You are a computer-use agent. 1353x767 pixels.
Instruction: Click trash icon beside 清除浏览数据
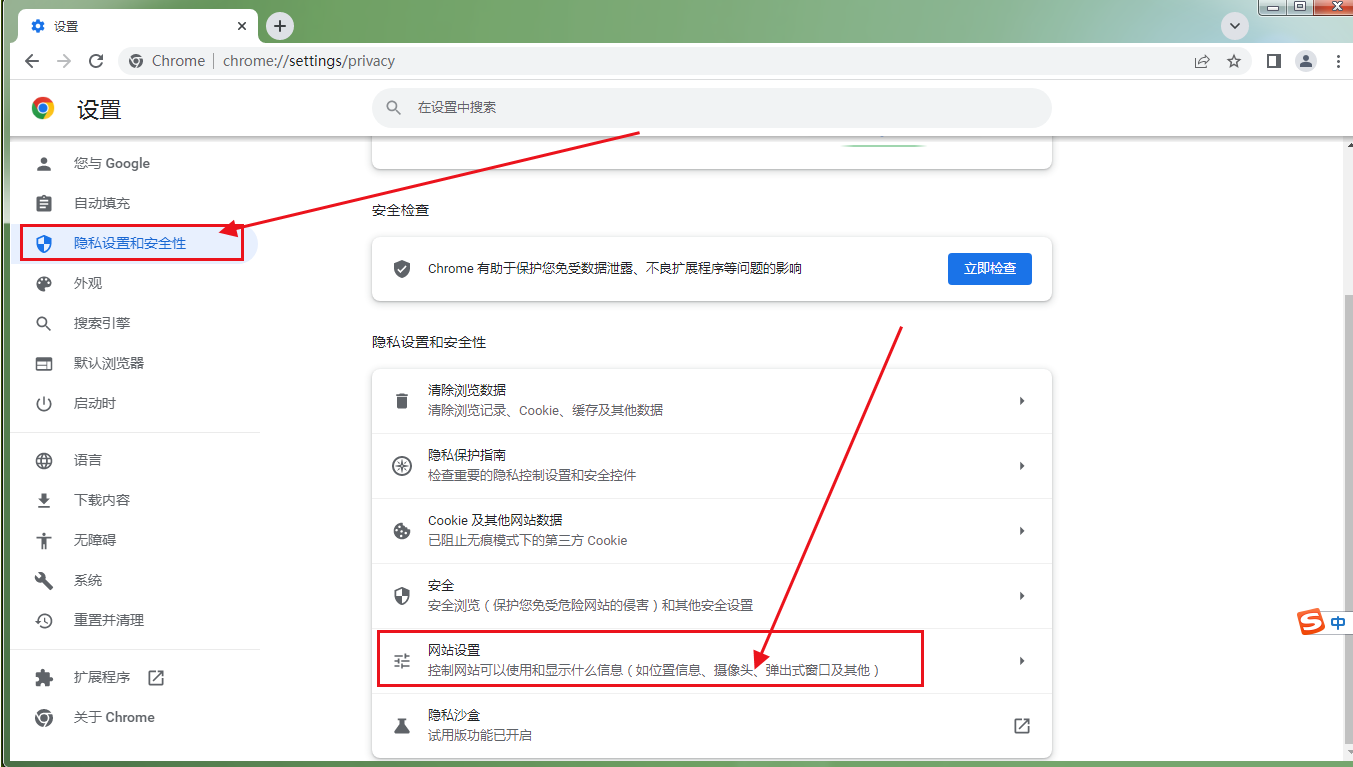(x=402, y=401)
